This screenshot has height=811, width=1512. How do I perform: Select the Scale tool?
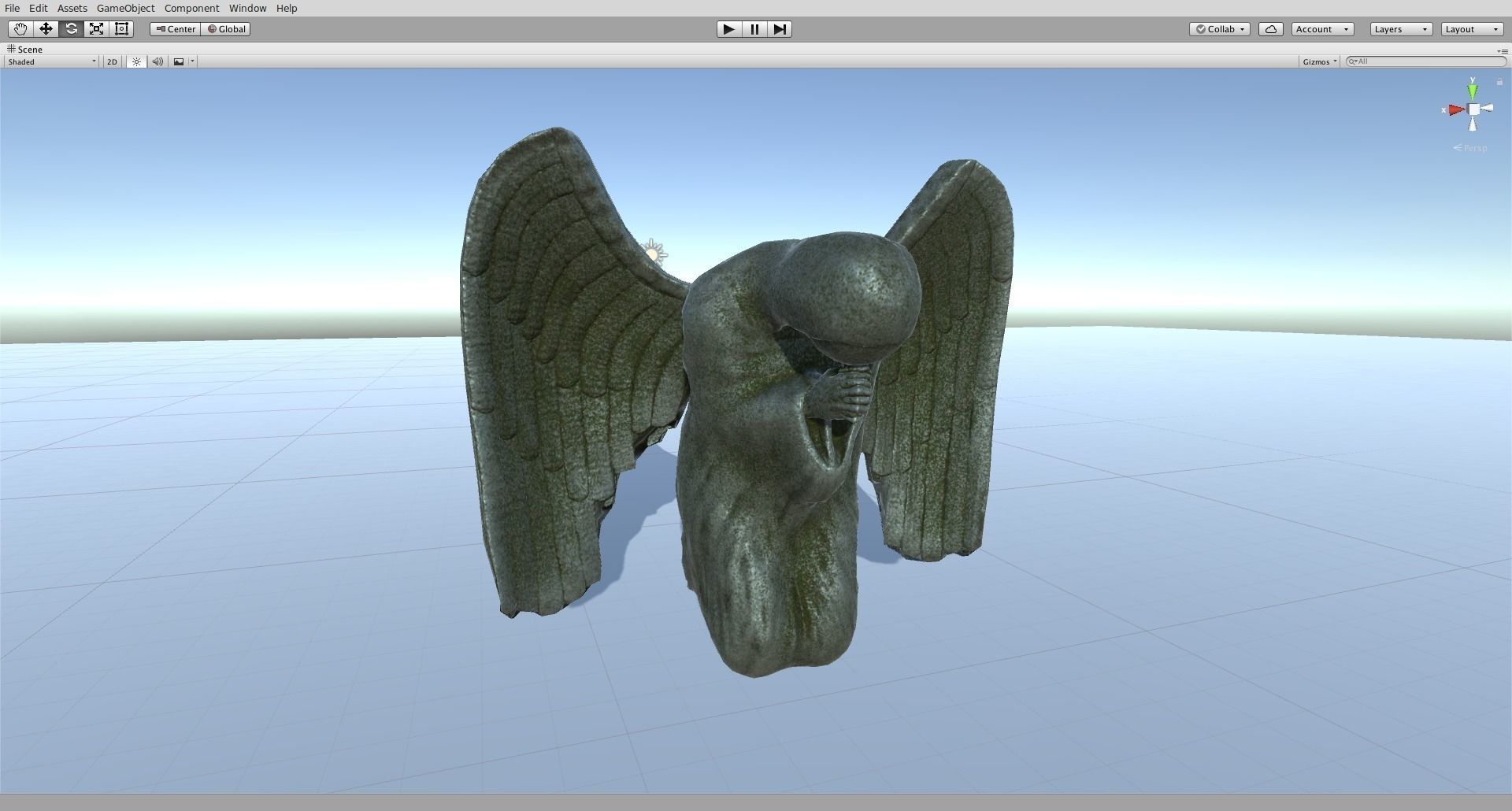click(x=96, y=29)
